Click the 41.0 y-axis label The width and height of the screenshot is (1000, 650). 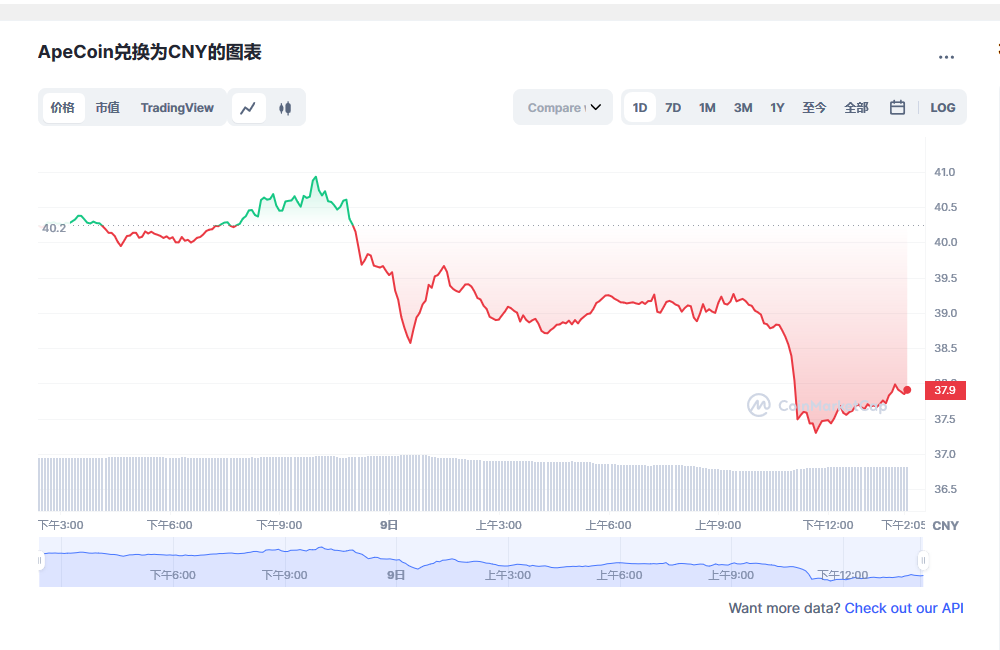[945, 172]
